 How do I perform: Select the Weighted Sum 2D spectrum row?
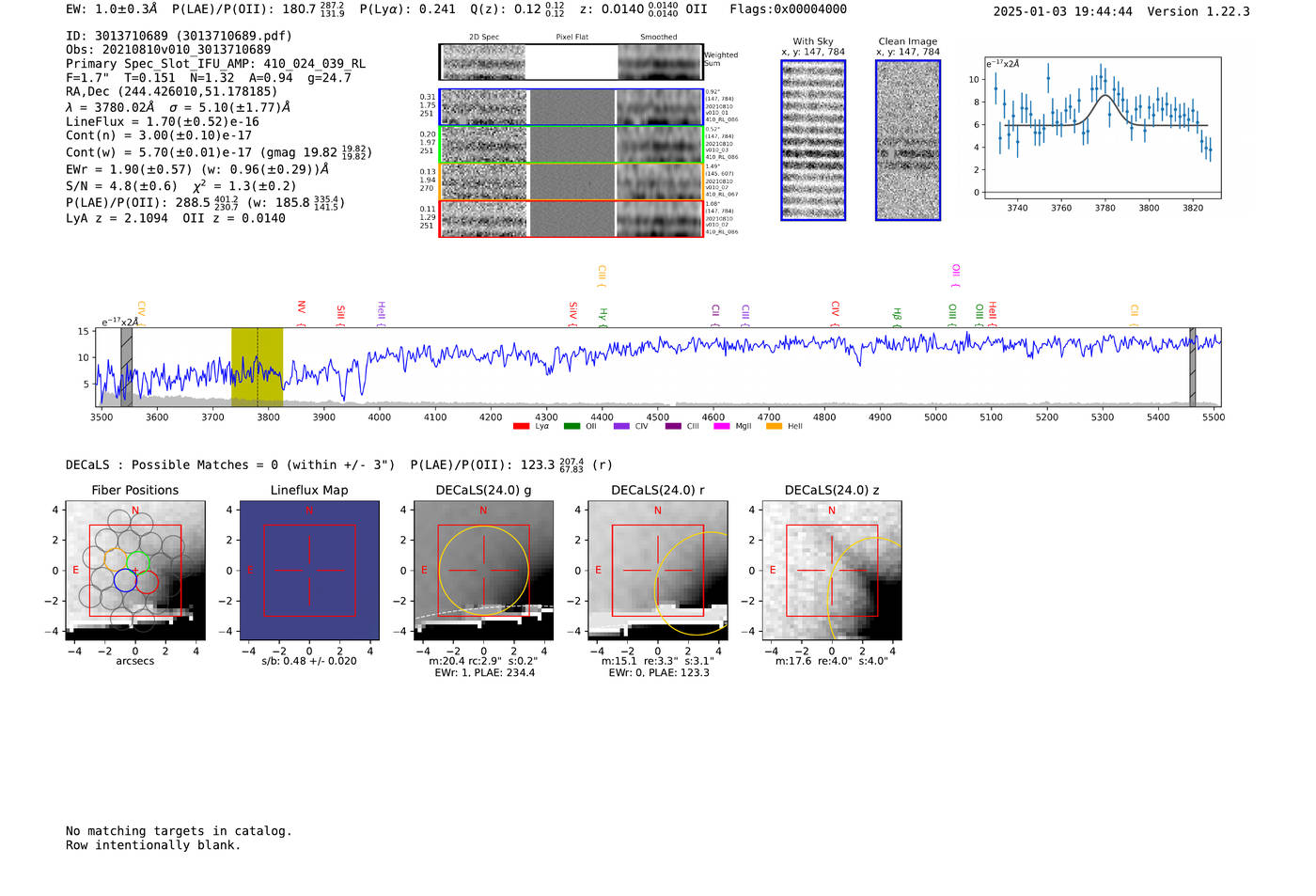tap(572, 62)
